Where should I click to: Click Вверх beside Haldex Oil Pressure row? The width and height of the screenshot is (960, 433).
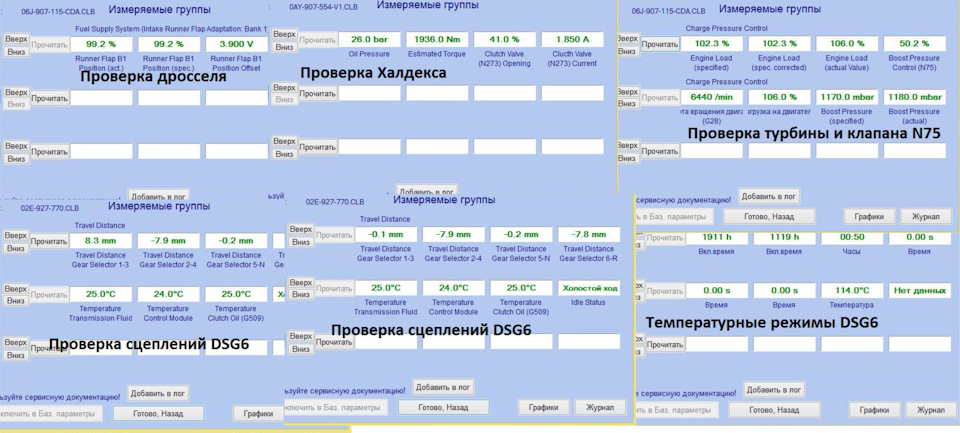(284, 35)
